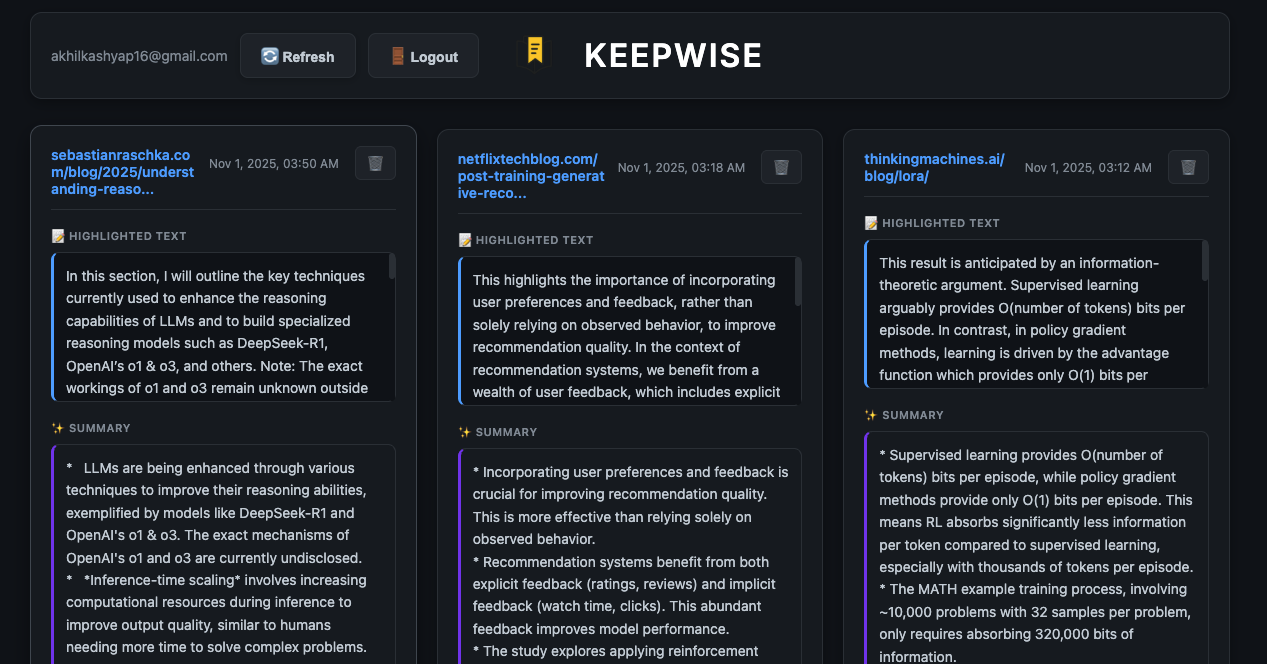The width and height of the screenshot is (1267, 664).
Task: Click the scrollbar in the netflixtechblog highlighted text
Action: [x=798, y=282]
